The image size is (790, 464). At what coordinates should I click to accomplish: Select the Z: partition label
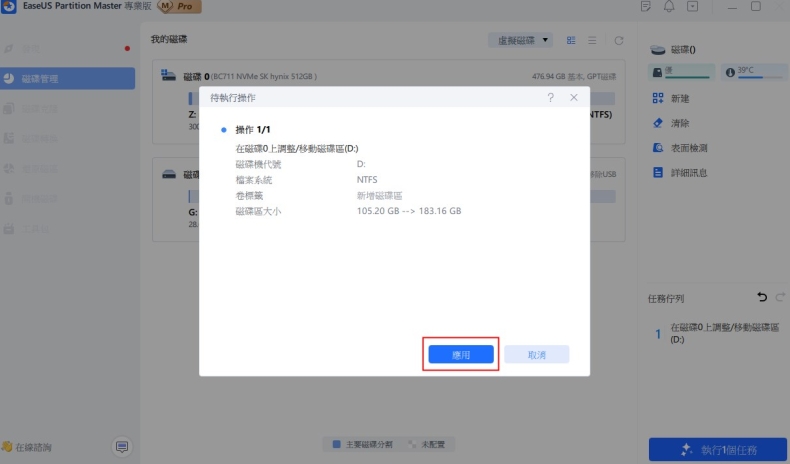[192, 114]
